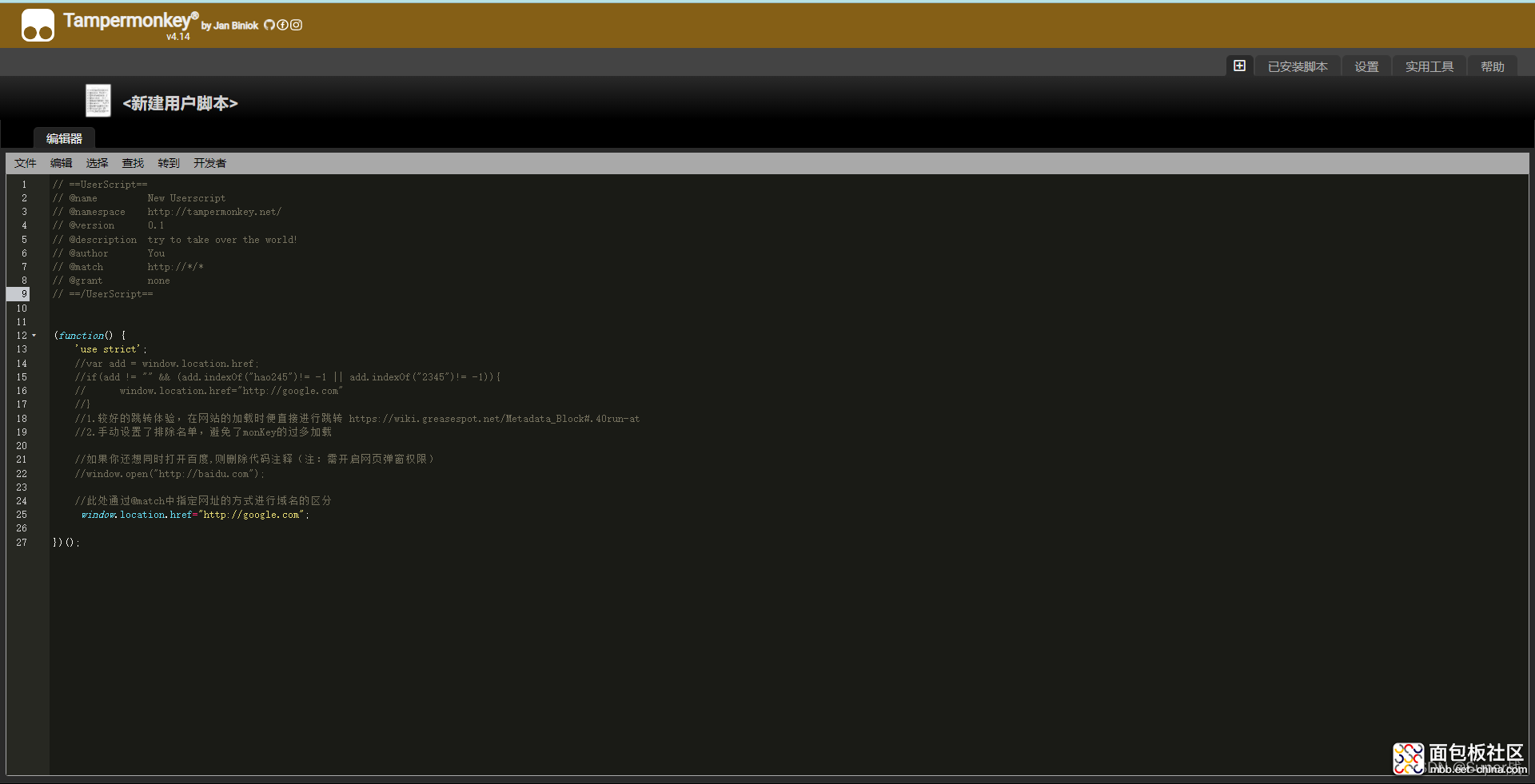Click the '@version 0.1' line

coord(108,225)
